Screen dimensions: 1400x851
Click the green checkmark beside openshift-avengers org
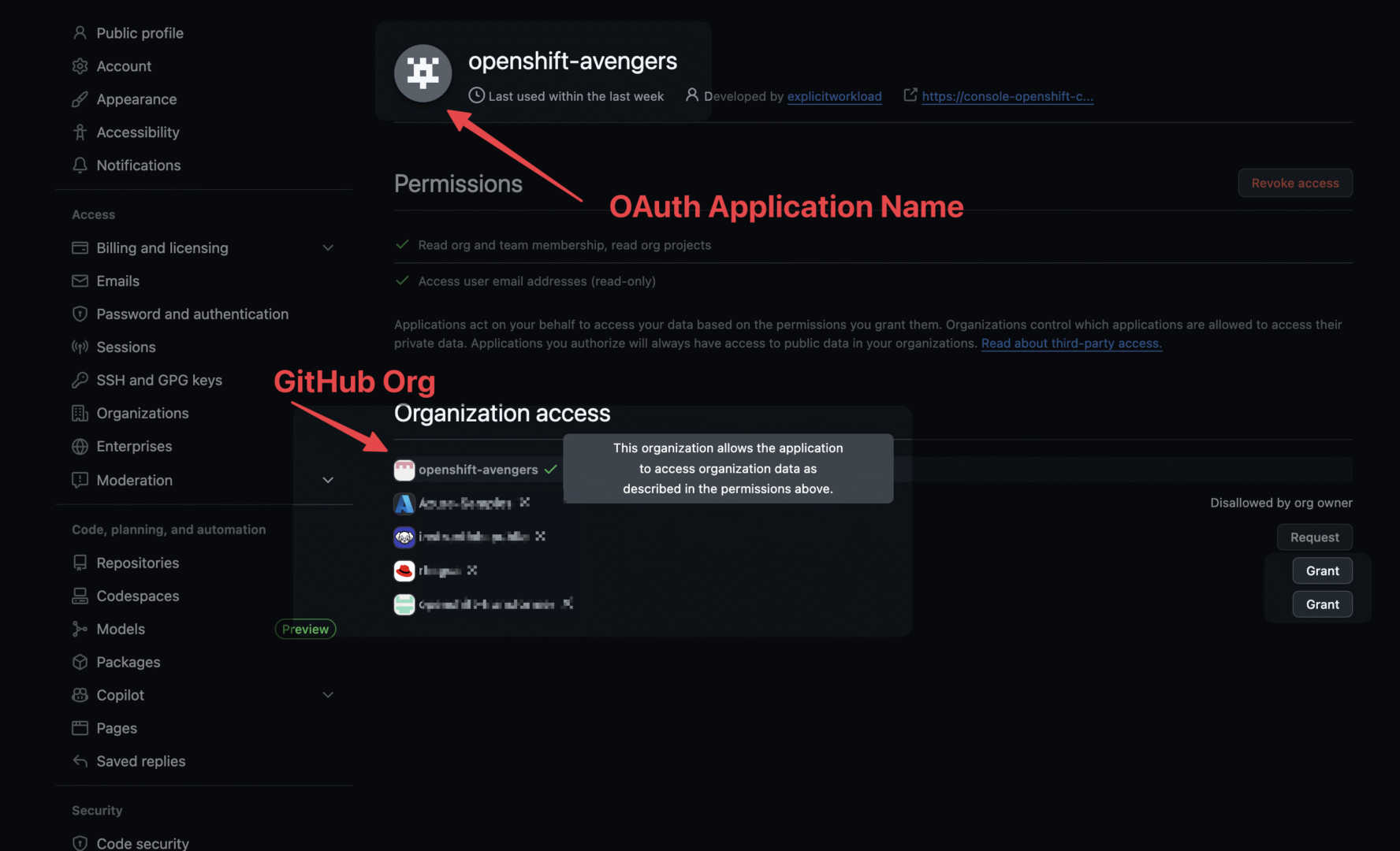click(x=550, y=470)
